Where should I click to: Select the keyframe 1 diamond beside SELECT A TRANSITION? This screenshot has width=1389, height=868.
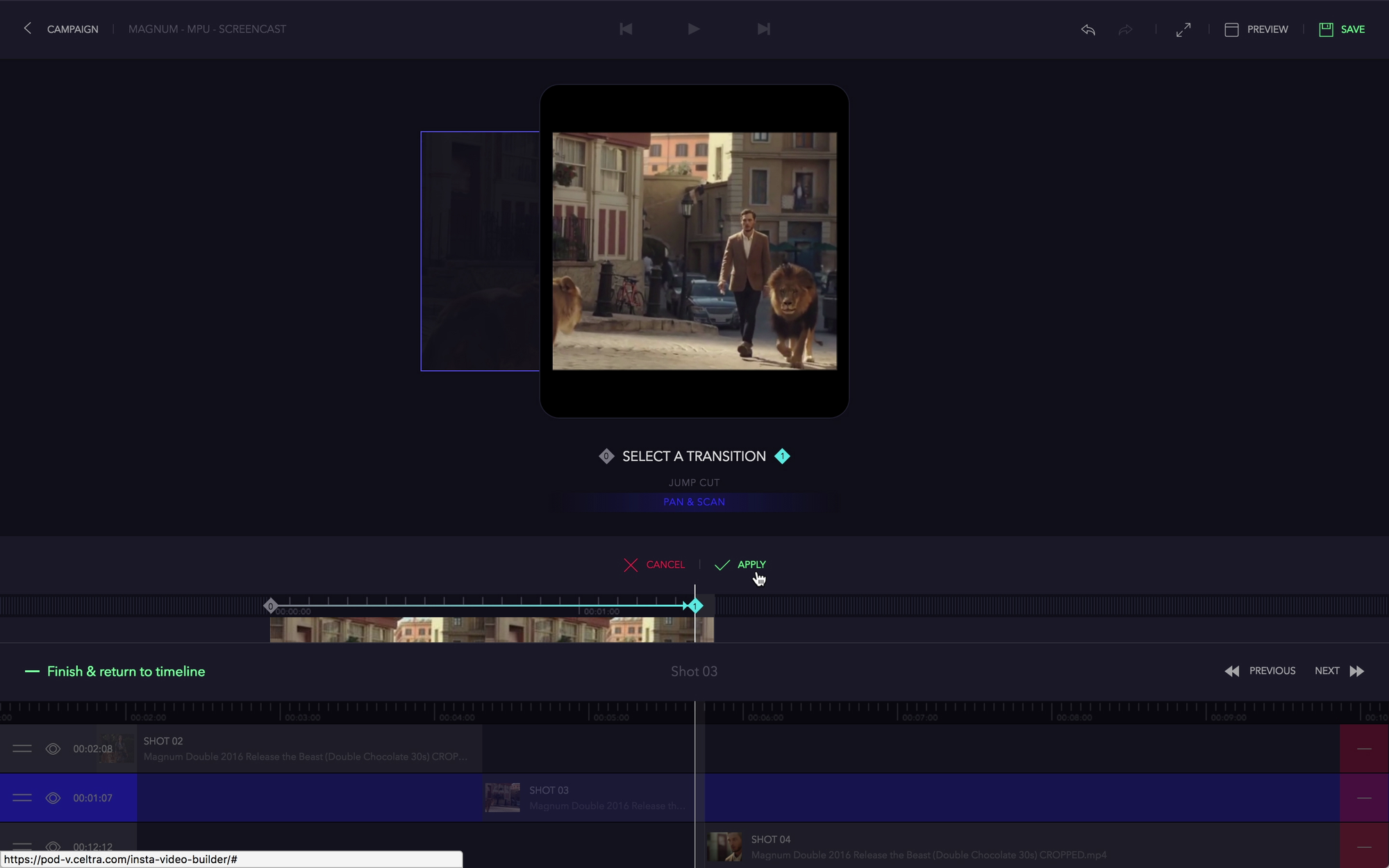click(x=782, y=456)
